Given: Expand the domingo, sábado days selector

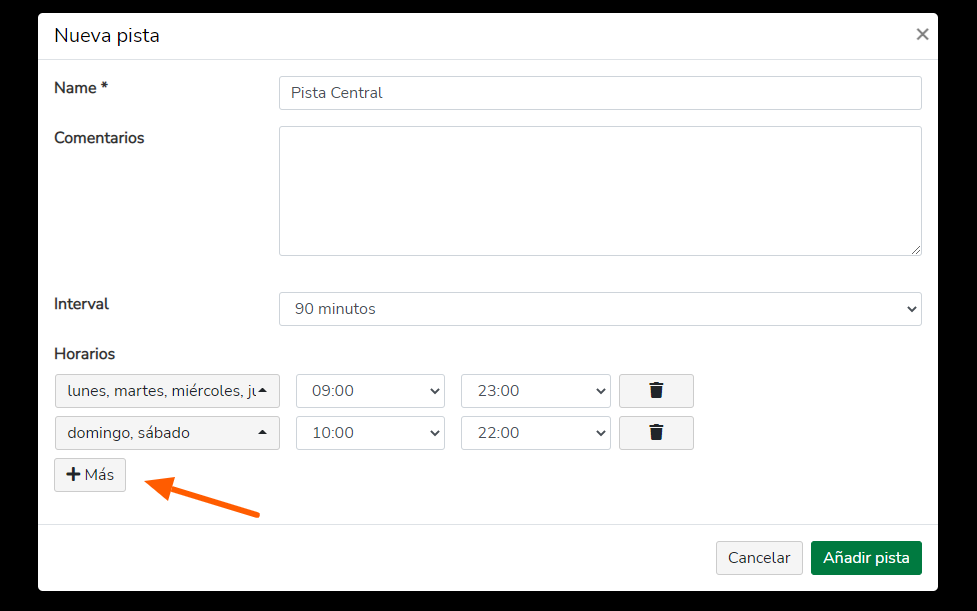Looking at the screenshot, I should tap(167, 433).
